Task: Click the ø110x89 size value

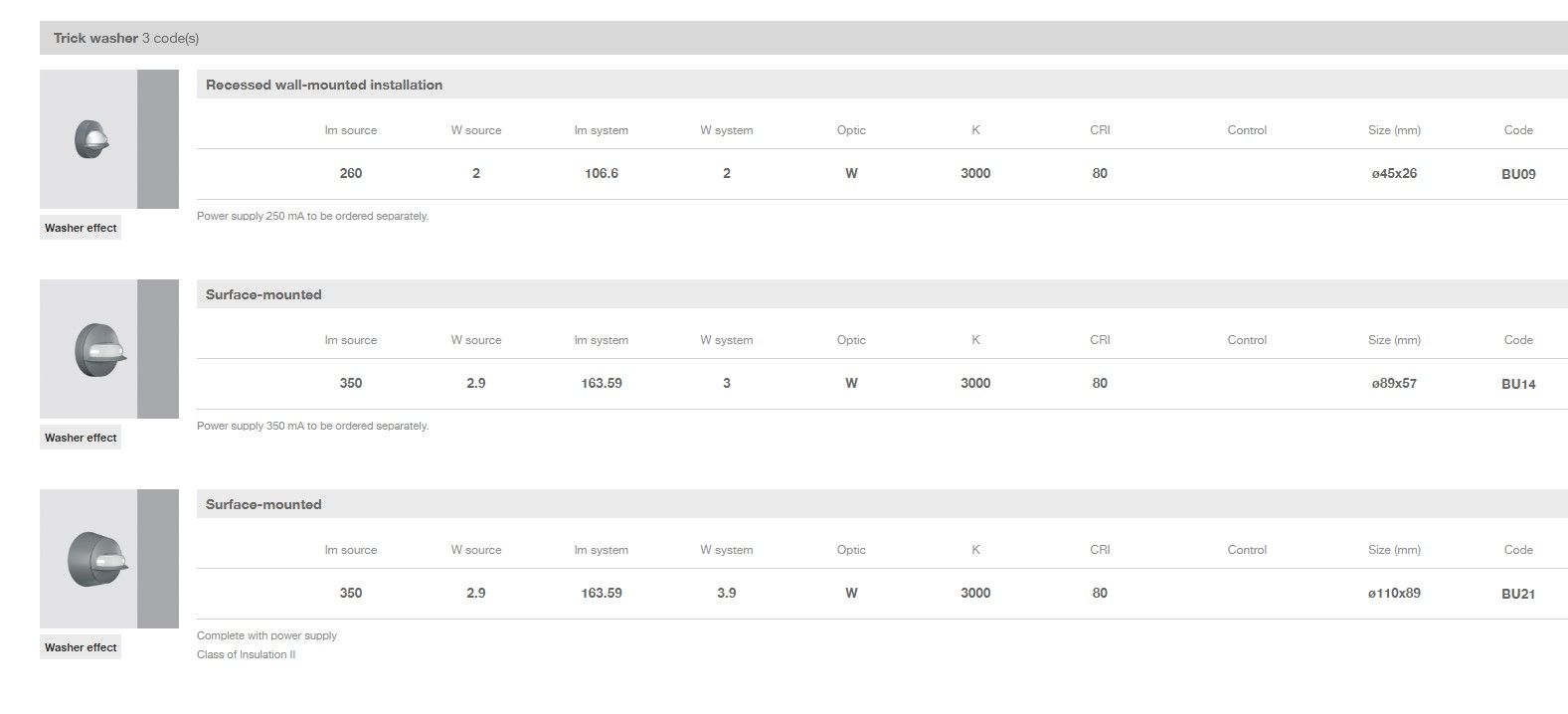Action: click(x=1394, y=593)
